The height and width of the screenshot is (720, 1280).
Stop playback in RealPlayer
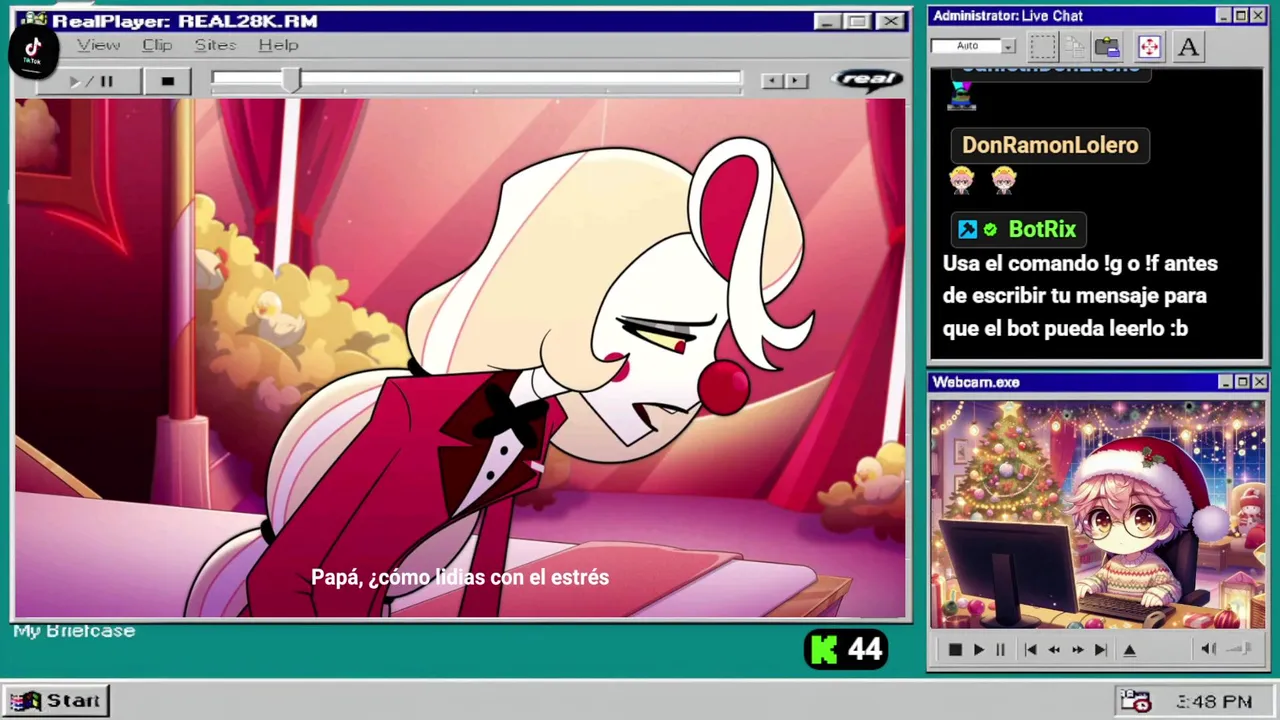[167, 82]
